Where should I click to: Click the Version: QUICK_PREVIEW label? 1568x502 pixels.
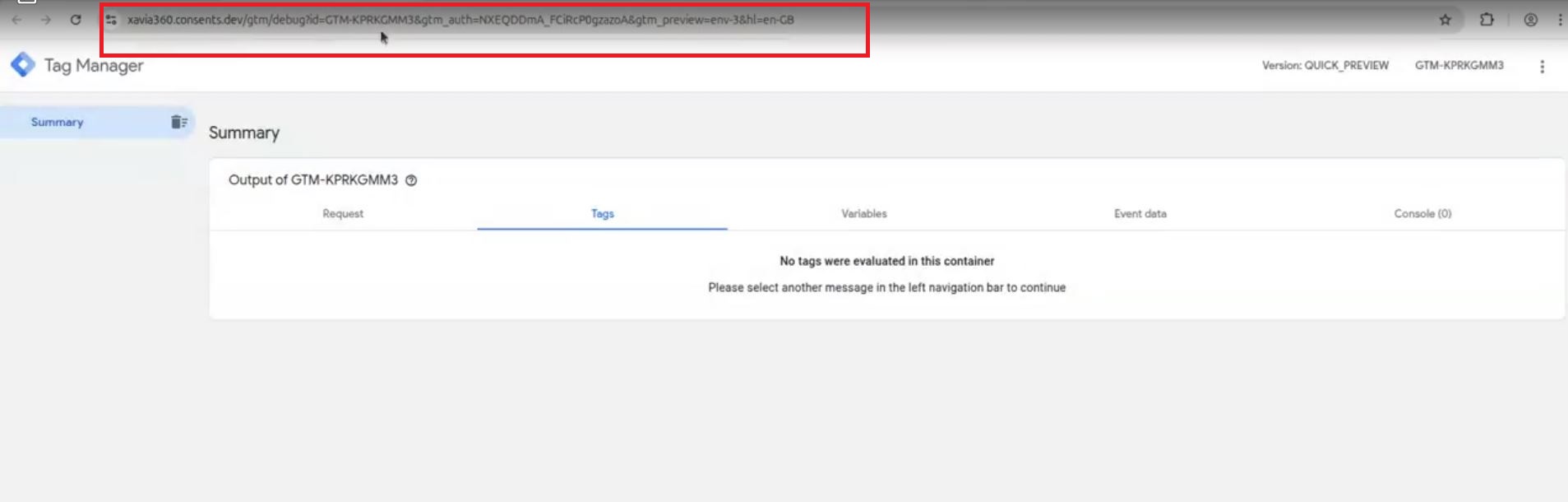[1325, 66]
